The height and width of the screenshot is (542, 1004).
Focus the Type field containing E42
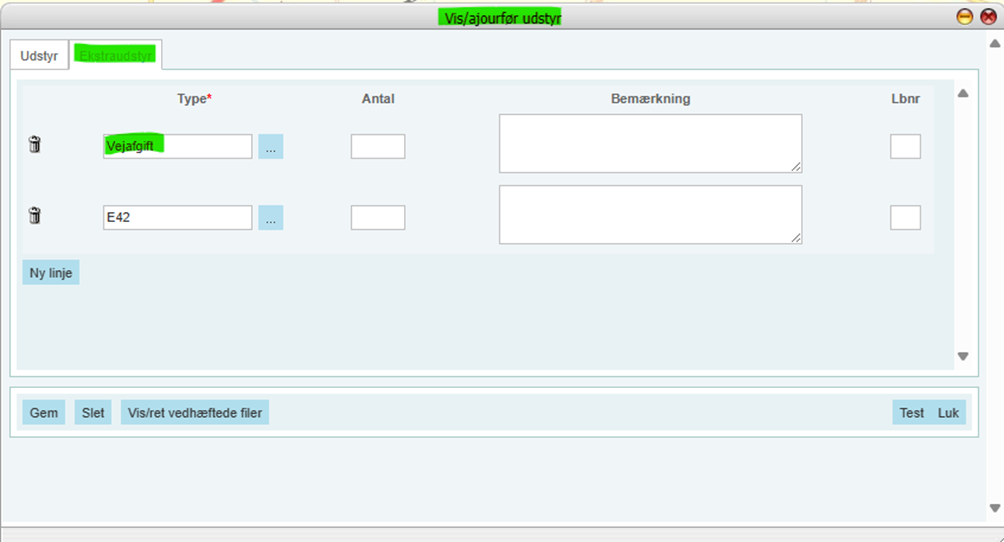coord(177,218)
